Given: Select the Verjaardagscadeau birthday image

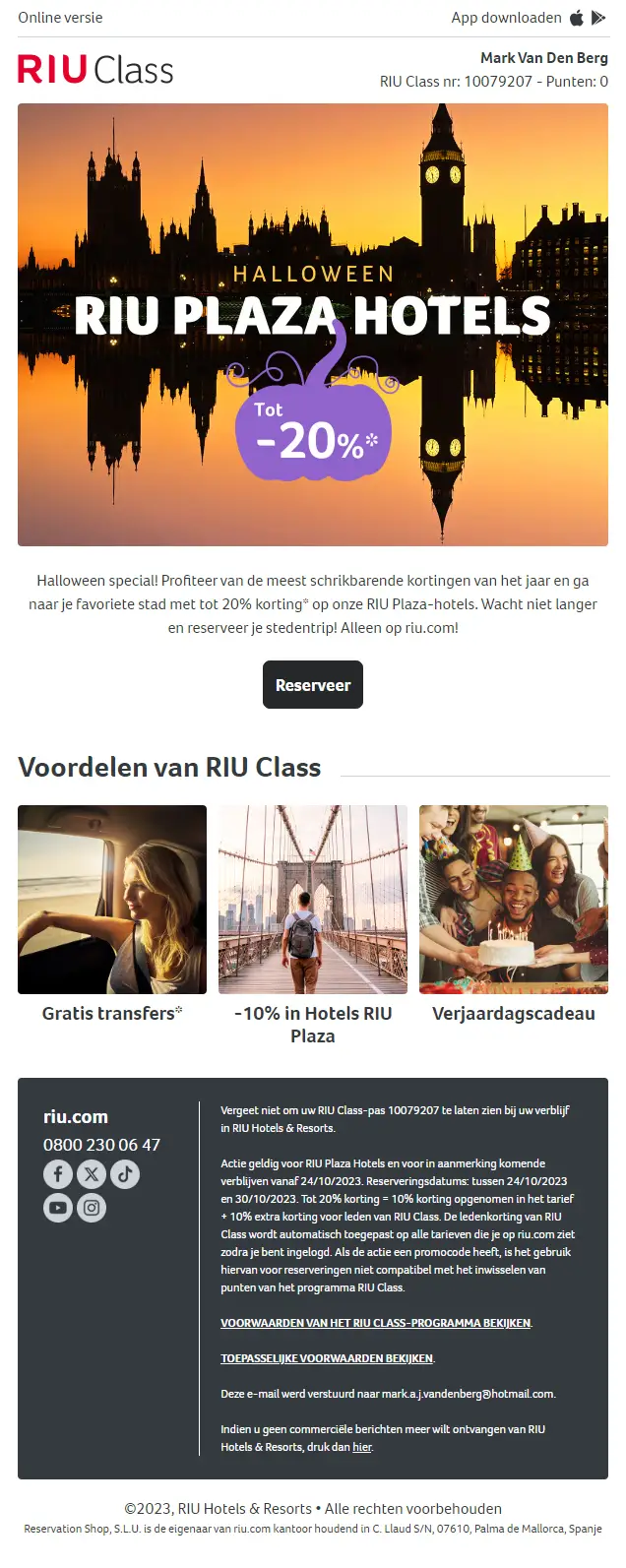Looking at the screenshot, I should click(514, 900).
